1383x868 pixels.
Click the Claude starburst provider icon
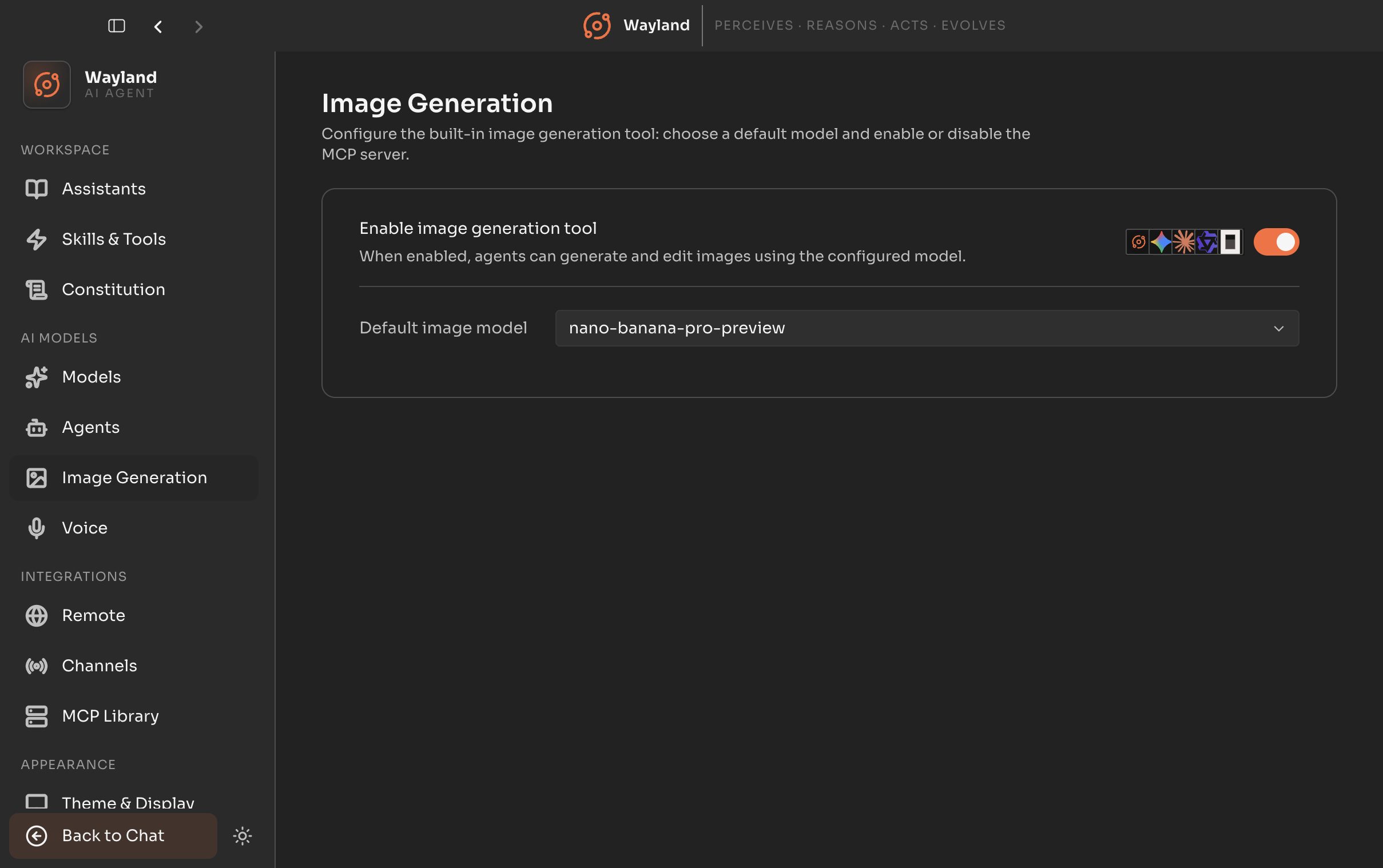pyautogui.click(x=1184, y=242)
